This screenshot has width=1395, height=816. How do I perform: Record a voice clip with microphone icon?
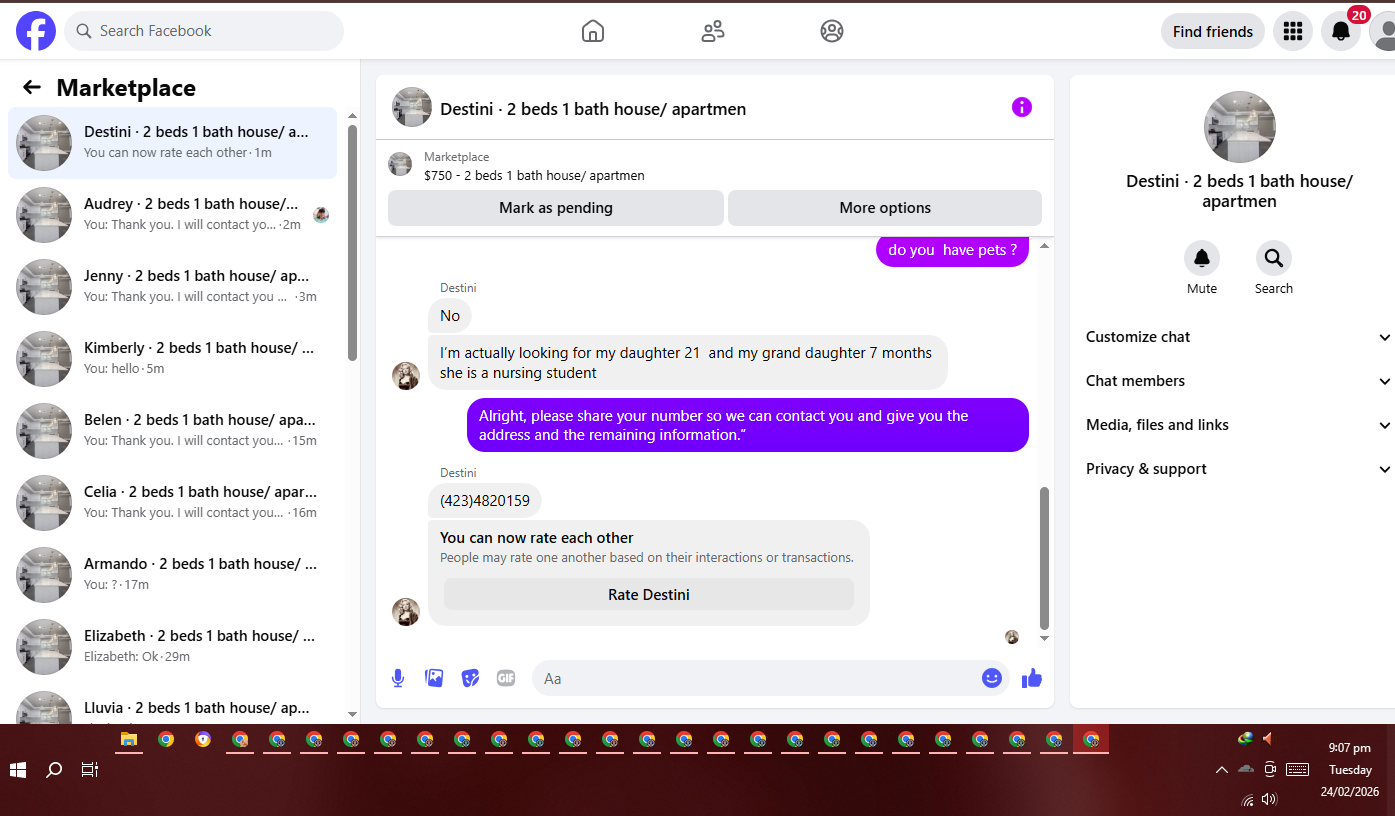[398, 678]
